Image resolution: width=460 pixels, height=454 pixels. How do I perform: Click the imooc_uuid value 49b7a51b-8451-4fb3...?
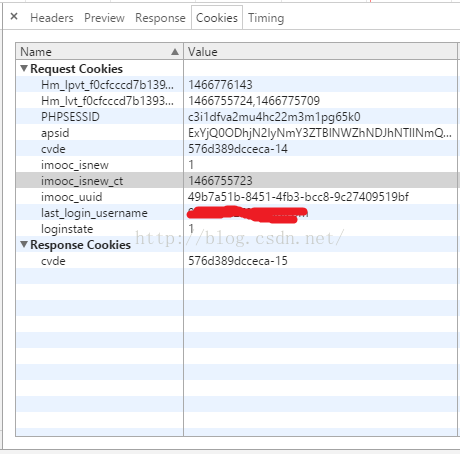tap(298, 197)
